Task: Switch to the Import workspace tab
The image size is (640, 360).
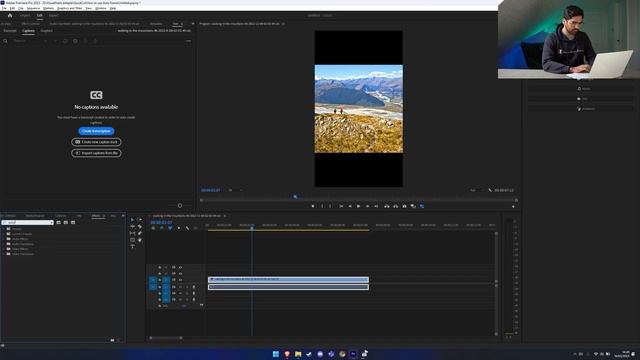Action: click(x=25, y=16)
